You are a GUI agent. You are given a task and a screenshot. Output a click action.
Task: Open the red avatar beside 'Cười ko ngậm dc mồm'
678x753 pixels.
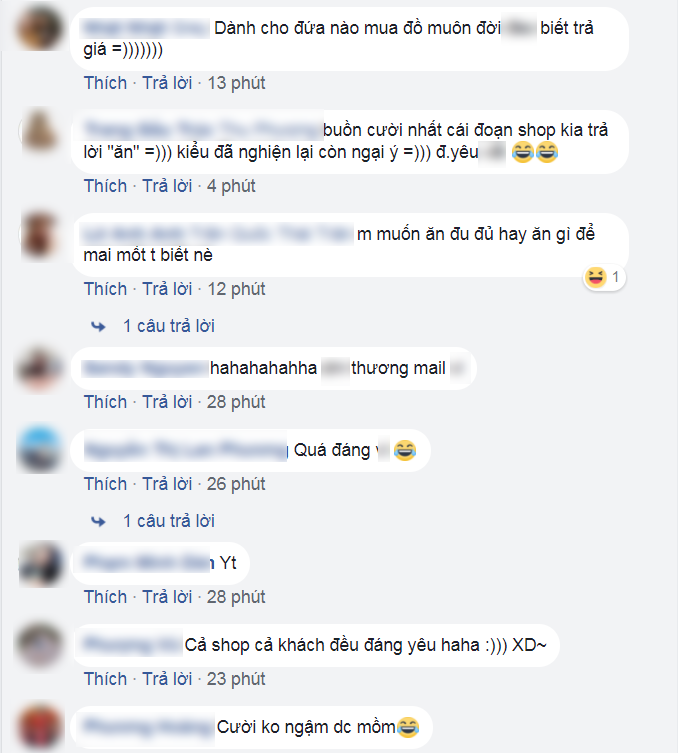tap(40, 727)
